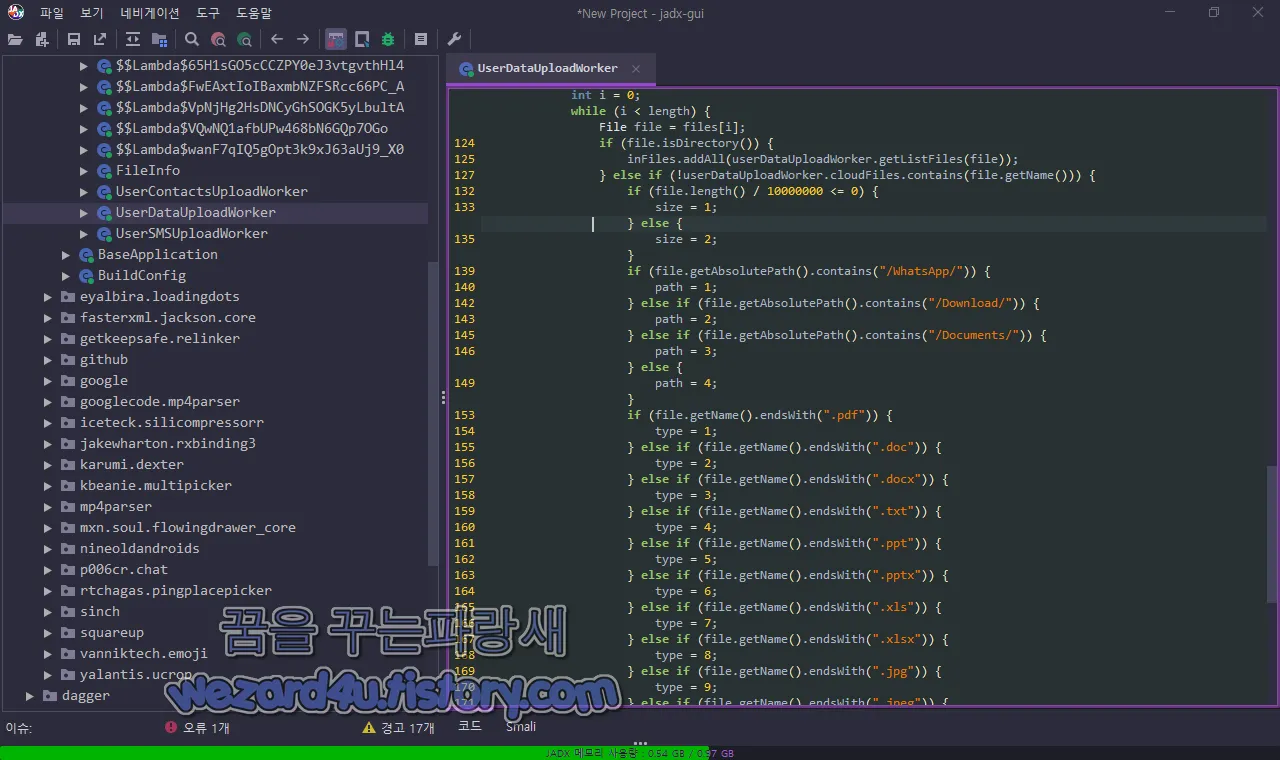Select the nineoldandroids package
This screenshot has height=760, width=1280.
[x=140, y=548]
